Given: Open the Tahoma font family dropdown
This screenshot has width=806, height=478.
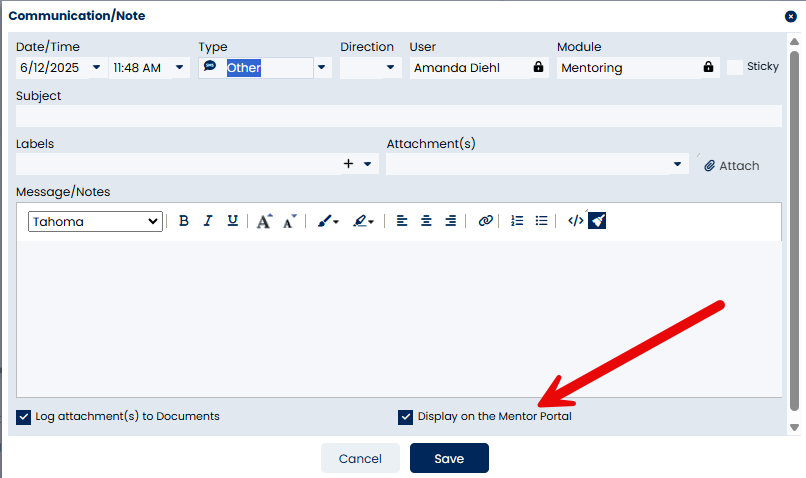Looking at the screenshot, I should click(x=95, y=222).
